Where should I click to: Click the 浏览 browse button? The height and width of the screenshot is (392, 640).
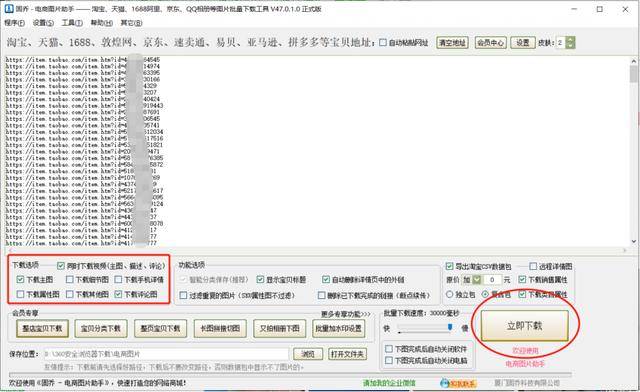coord(308,354)
